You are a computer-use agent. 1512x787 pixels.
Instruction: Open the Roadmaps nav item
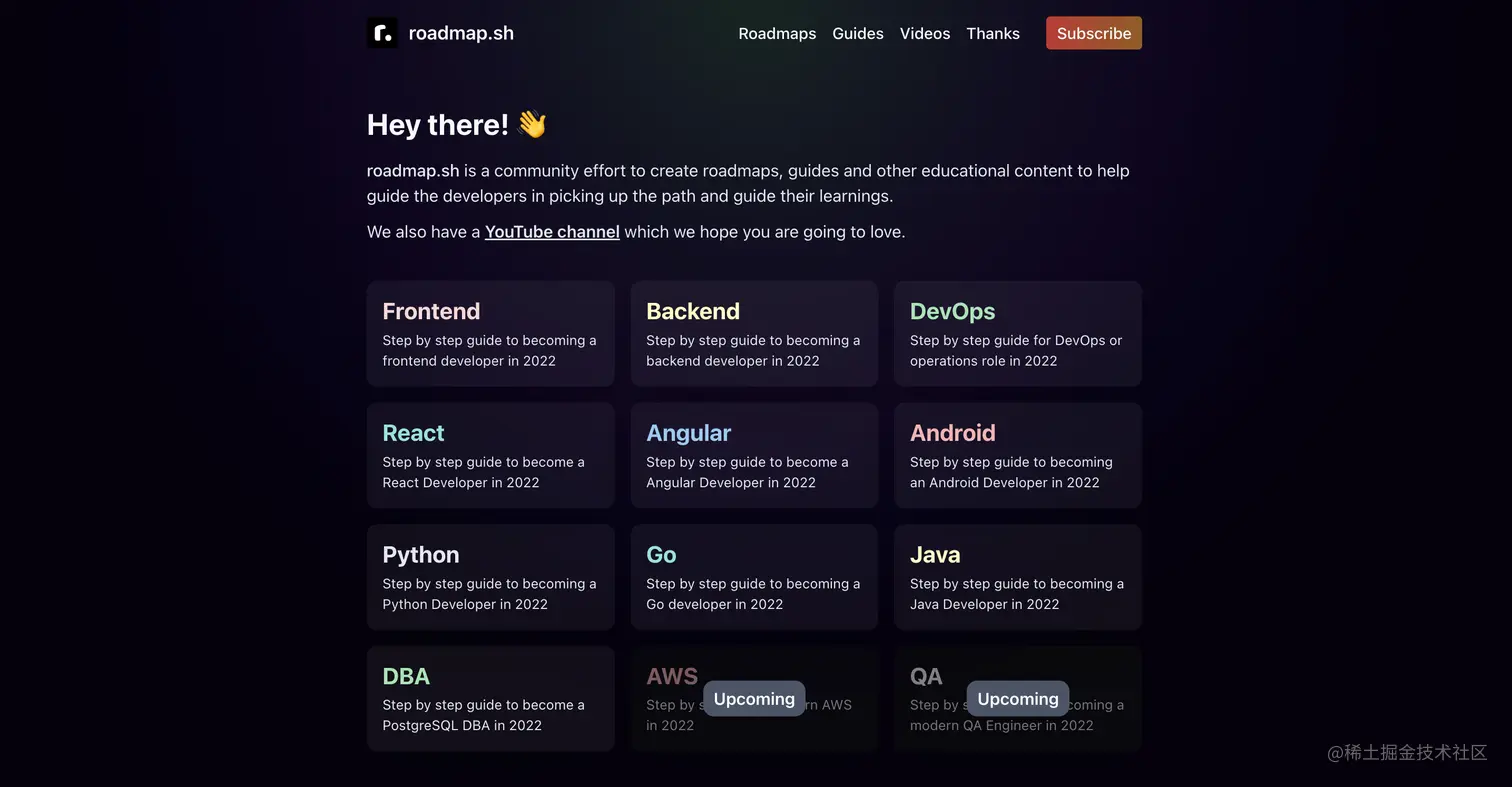777,33
